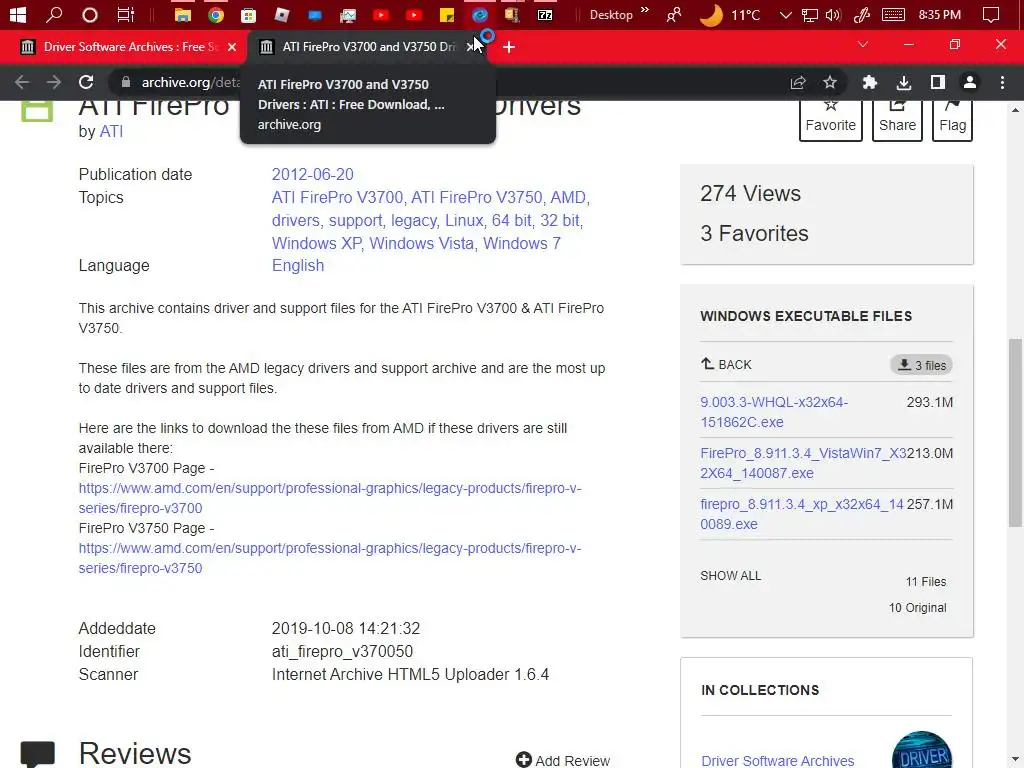The width and height of the screenshot is (1024, 768).
Task: Close the Driver Software Archives tab
Action: click(x=232, y=47)
